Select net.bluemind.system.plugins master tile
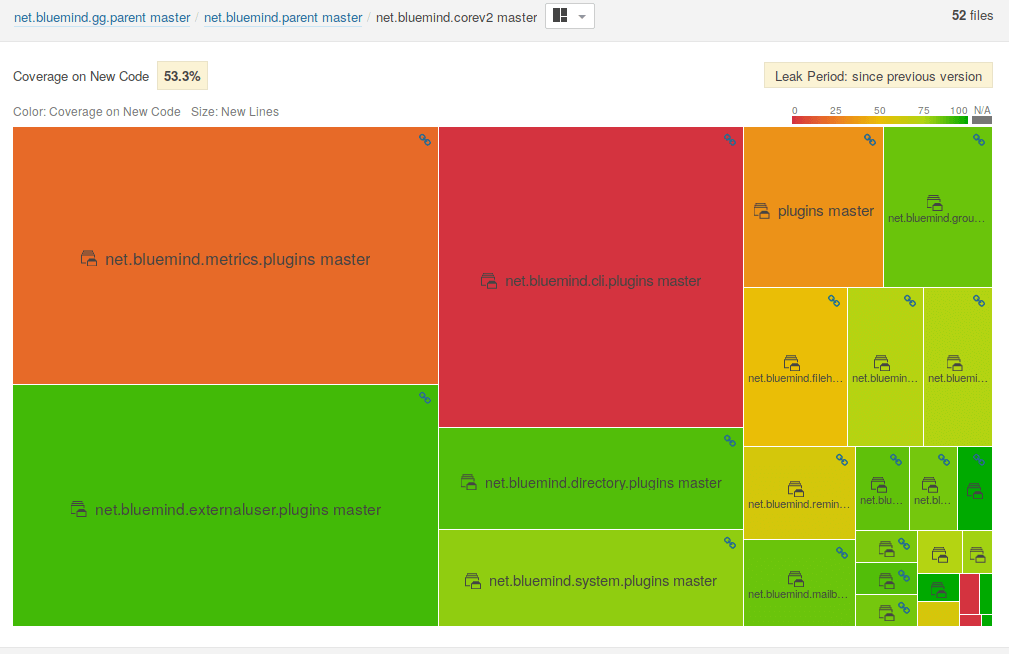 click(x=591, y=581)
